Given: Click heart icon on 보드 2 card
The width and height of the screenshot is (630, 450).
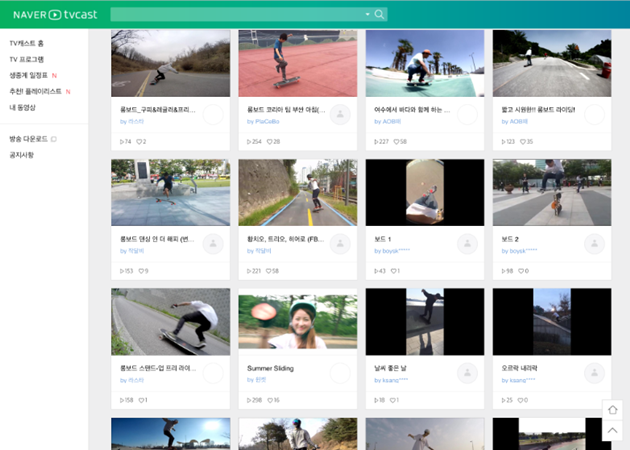Looking at the screenshot, I should [521, 271].
